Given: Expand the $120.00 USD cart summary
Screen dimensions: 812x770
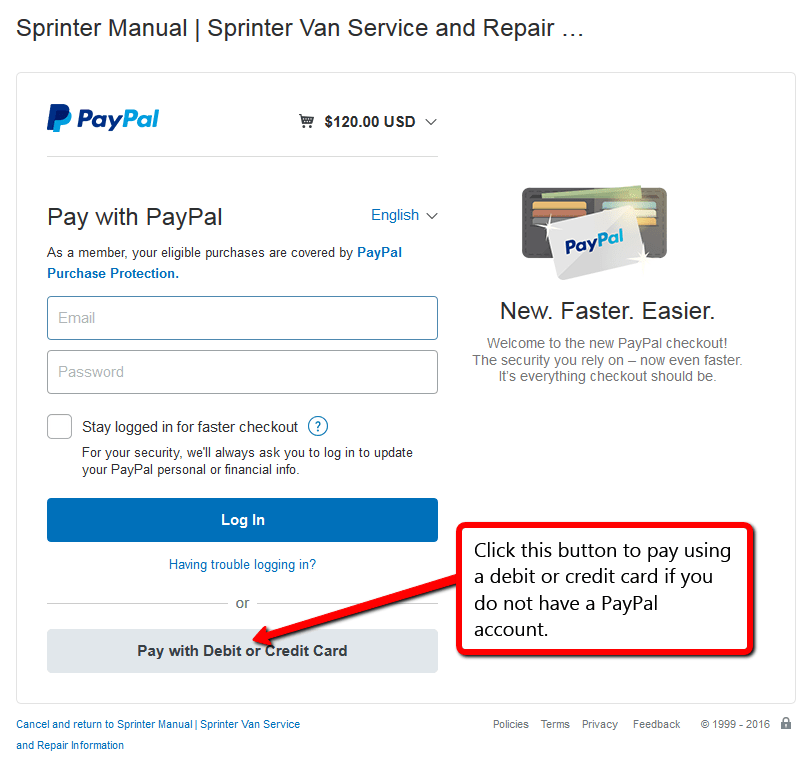Looking at the screenshot, I should coord(369,122).
